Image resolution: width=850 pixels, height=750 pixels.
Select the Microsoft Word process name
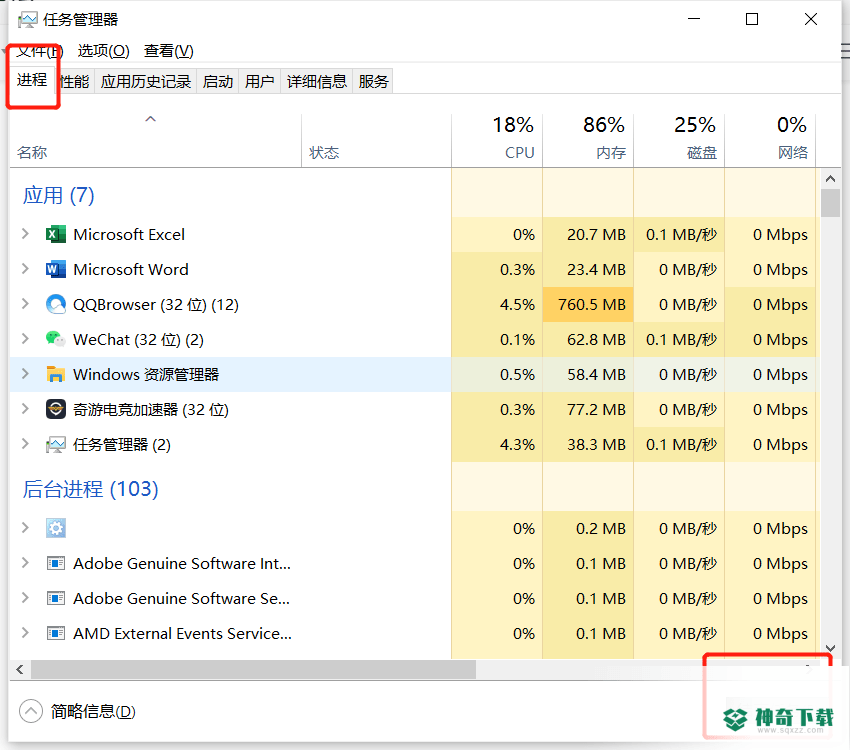[x=131, y=269]
